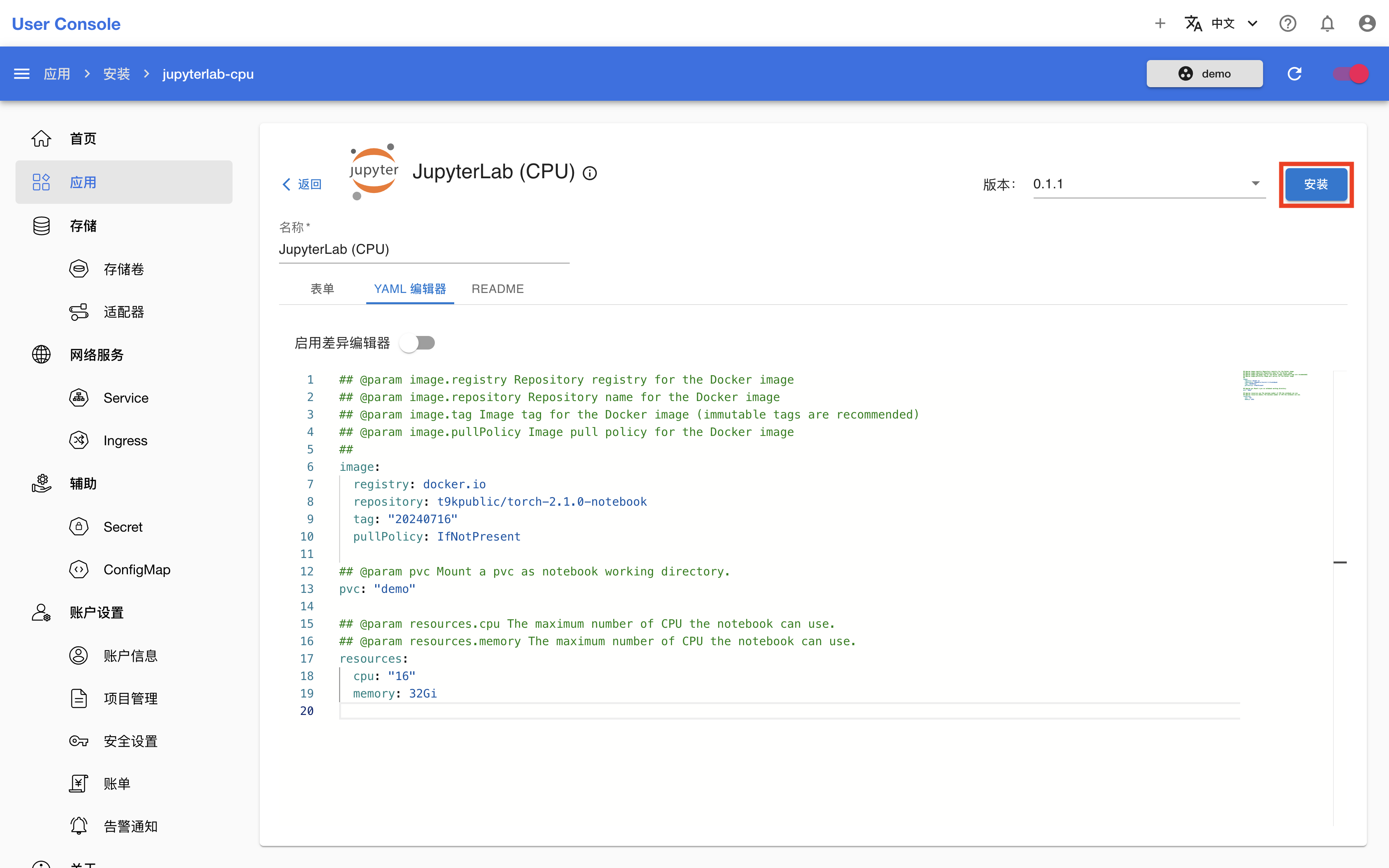
Task: Click the refresh icon in blue bar
Action: pyautogui.click(x=1294, y=74)
